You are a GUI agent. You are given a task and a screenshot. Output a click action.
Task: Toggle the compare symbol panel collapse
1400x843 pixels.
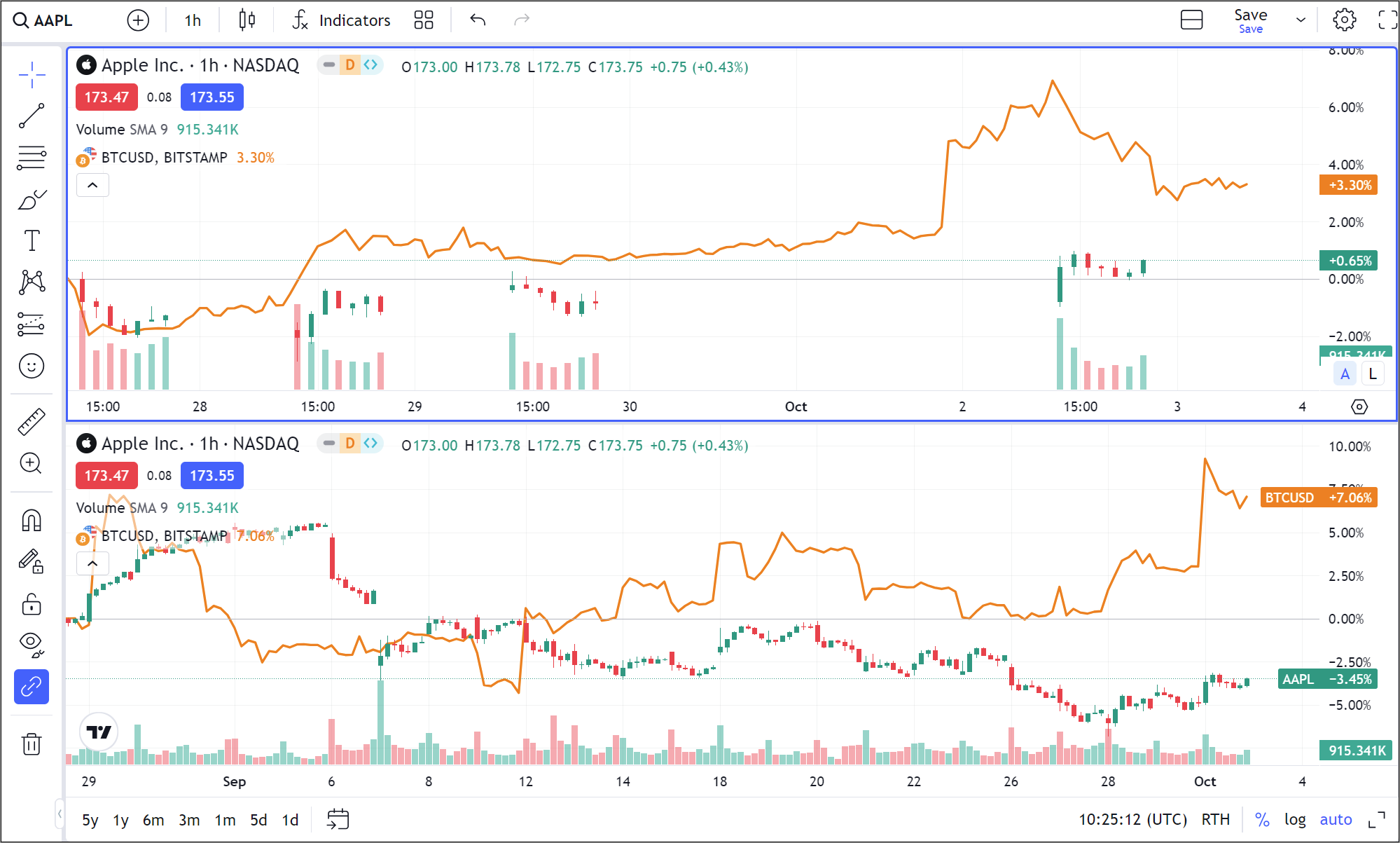click(91, 185)
